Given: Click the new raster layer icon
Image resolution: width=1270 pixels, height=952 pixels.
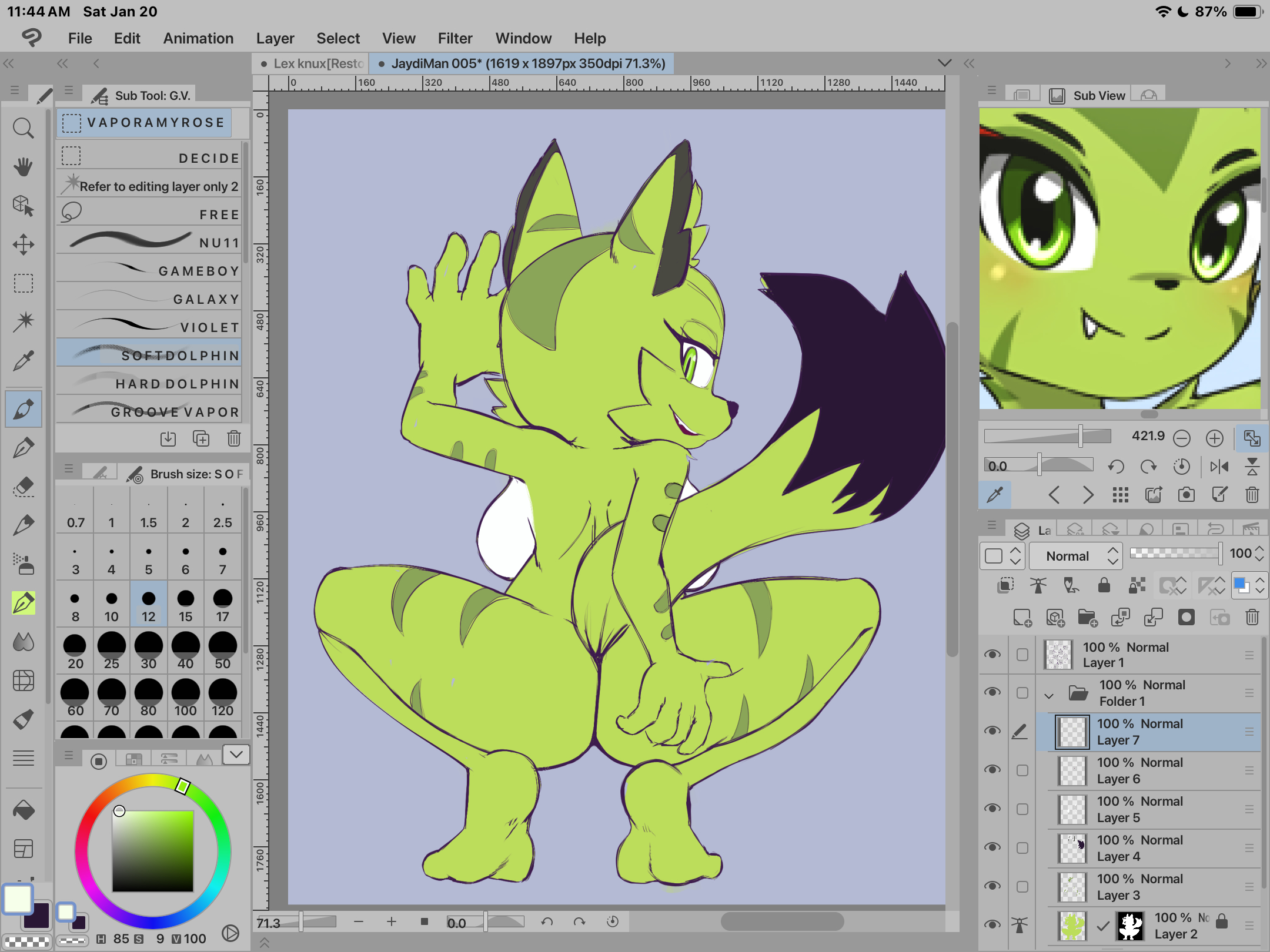Looking at the screenshot, I should click(x=1022, y=618).
